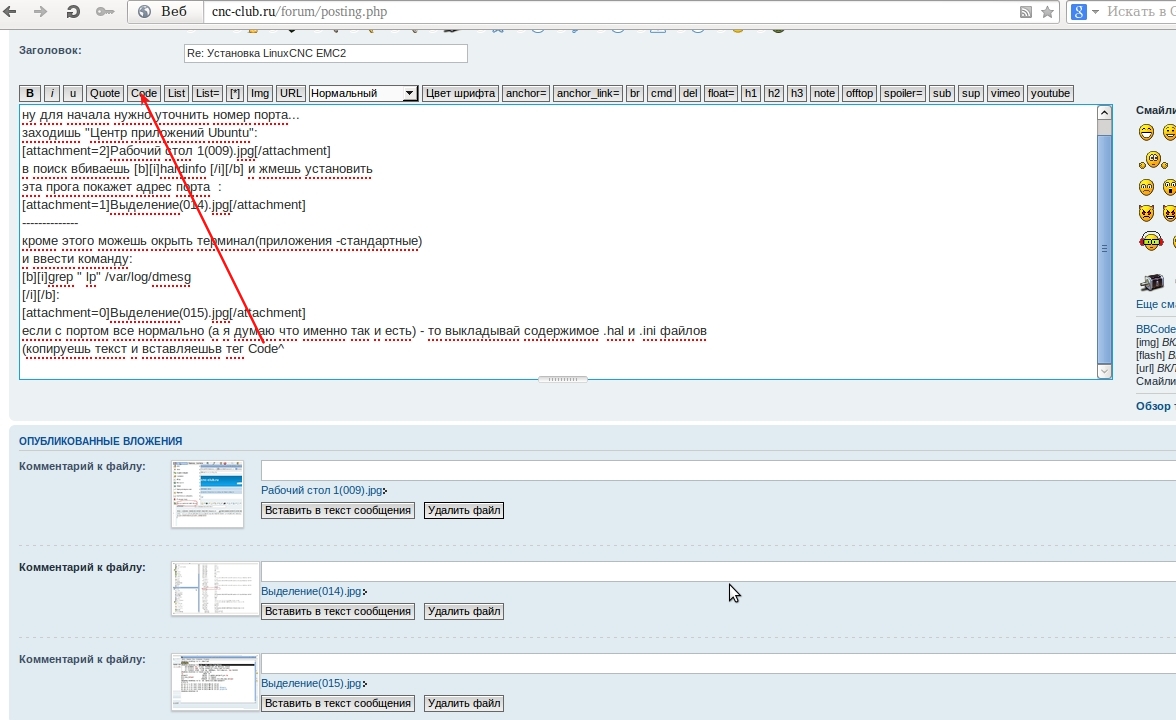
Task: Insert the smiley with headphones
Action: [1151, 241]
